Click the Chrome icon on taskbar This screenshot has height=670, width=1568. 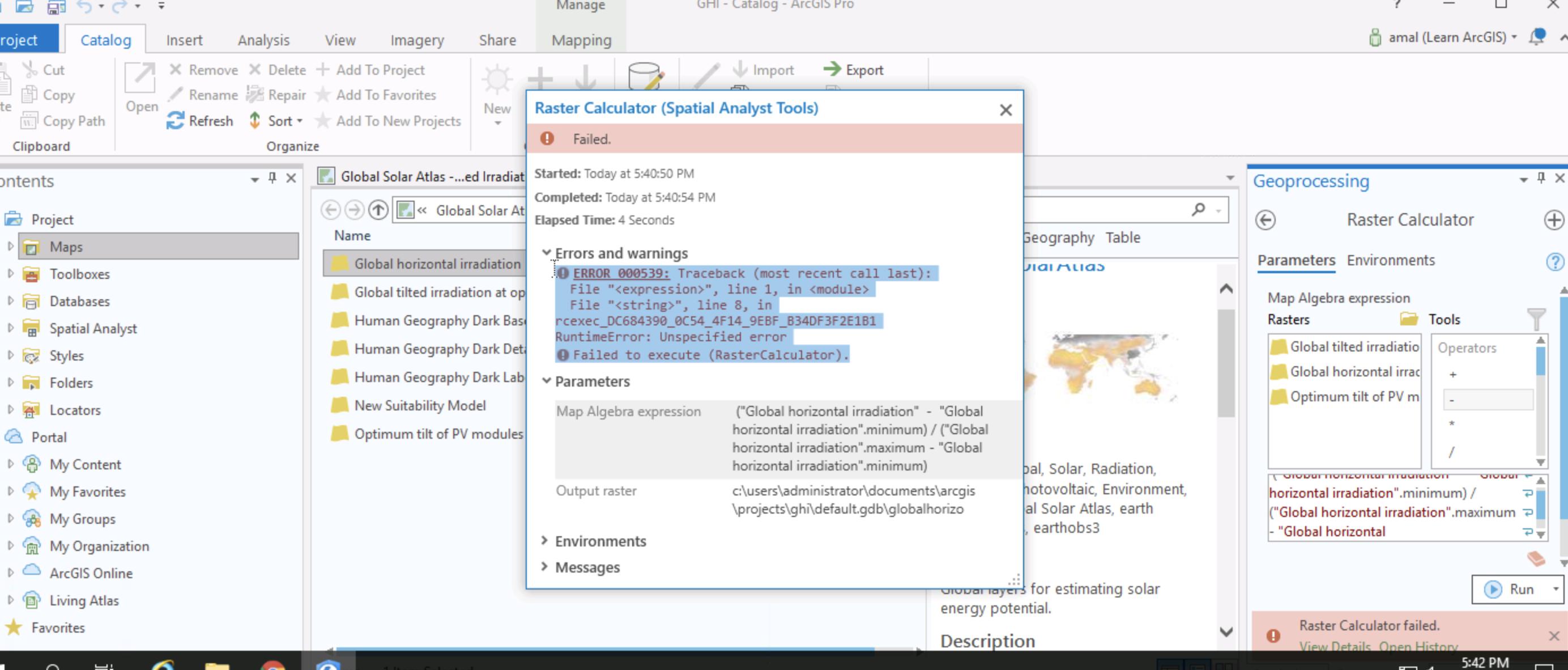pyautogui.click(x=272, y=665)
